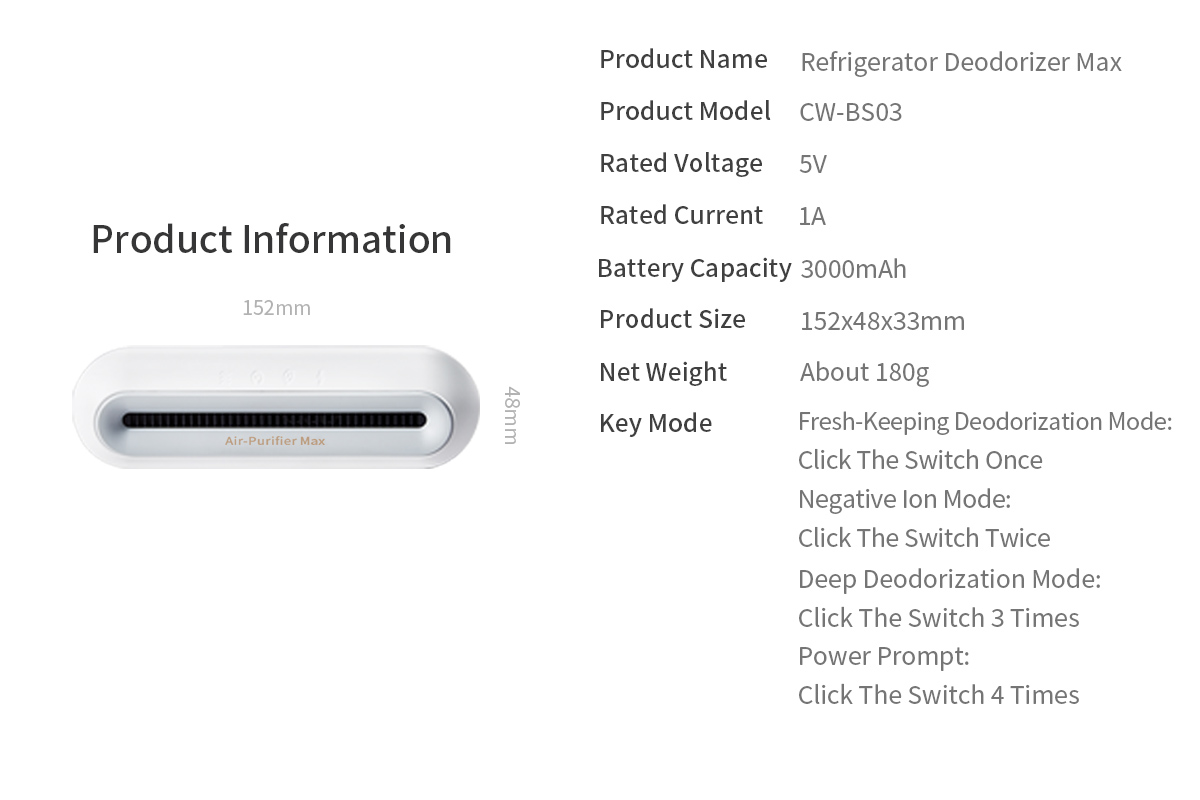The width and height of the screenshot is (1200, 800).
Task: Select the Refrigerator Deodorizer Max text
Action: point(961,62)
